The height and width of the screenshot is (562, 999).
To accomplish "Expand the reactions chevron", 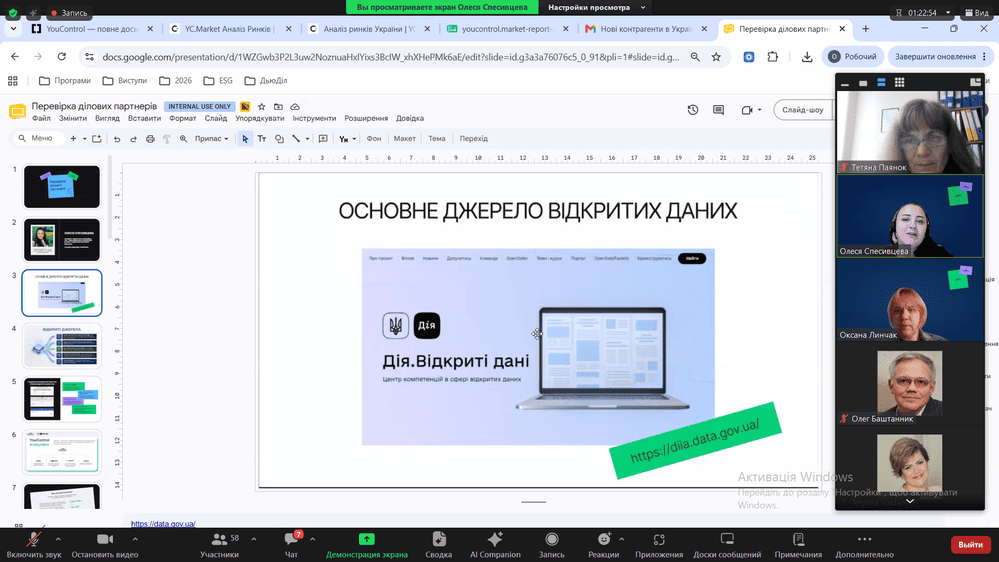I will (621, 539).
